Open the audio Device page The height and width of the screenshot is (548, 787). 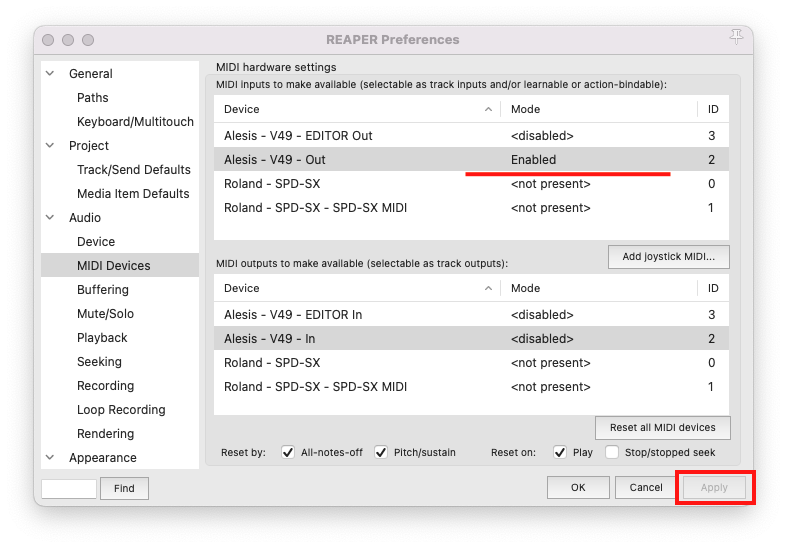pos(96,242)
